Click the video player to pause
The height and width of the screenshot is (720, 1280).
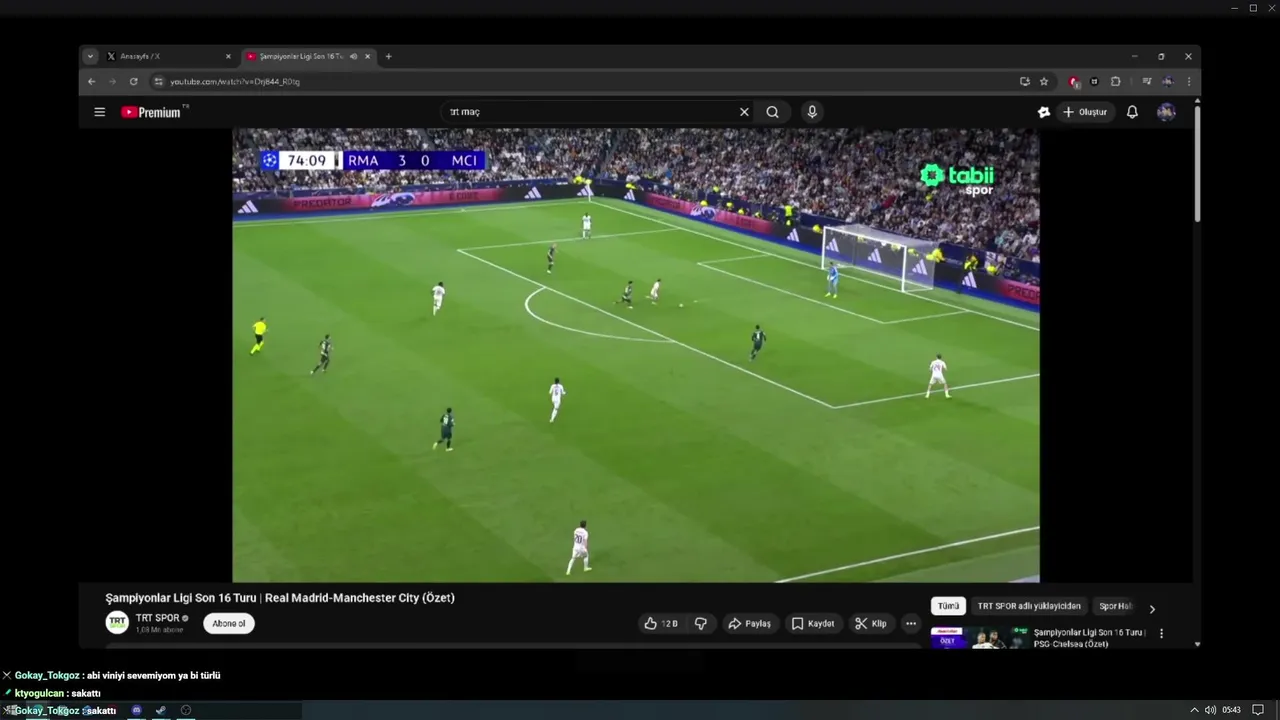tap(636, 355)
